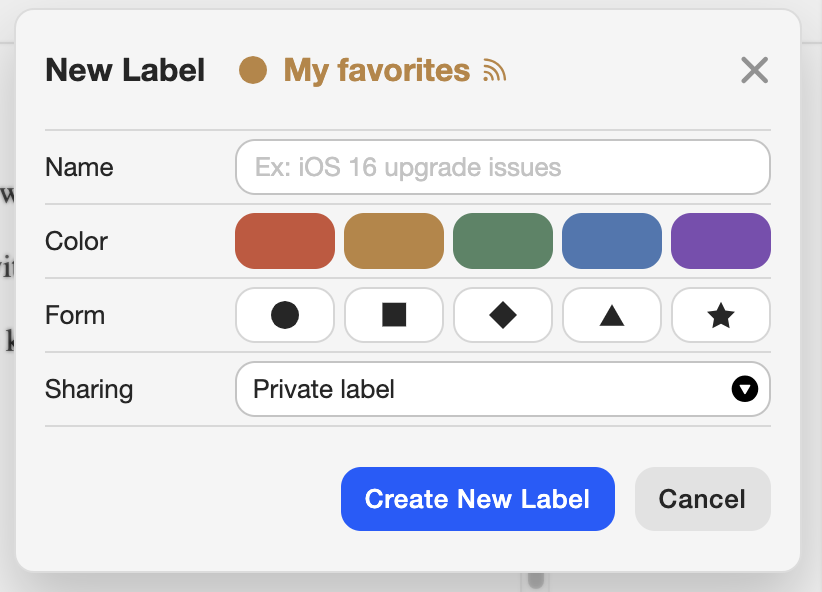Click the Private label option text

coord(324,389)
